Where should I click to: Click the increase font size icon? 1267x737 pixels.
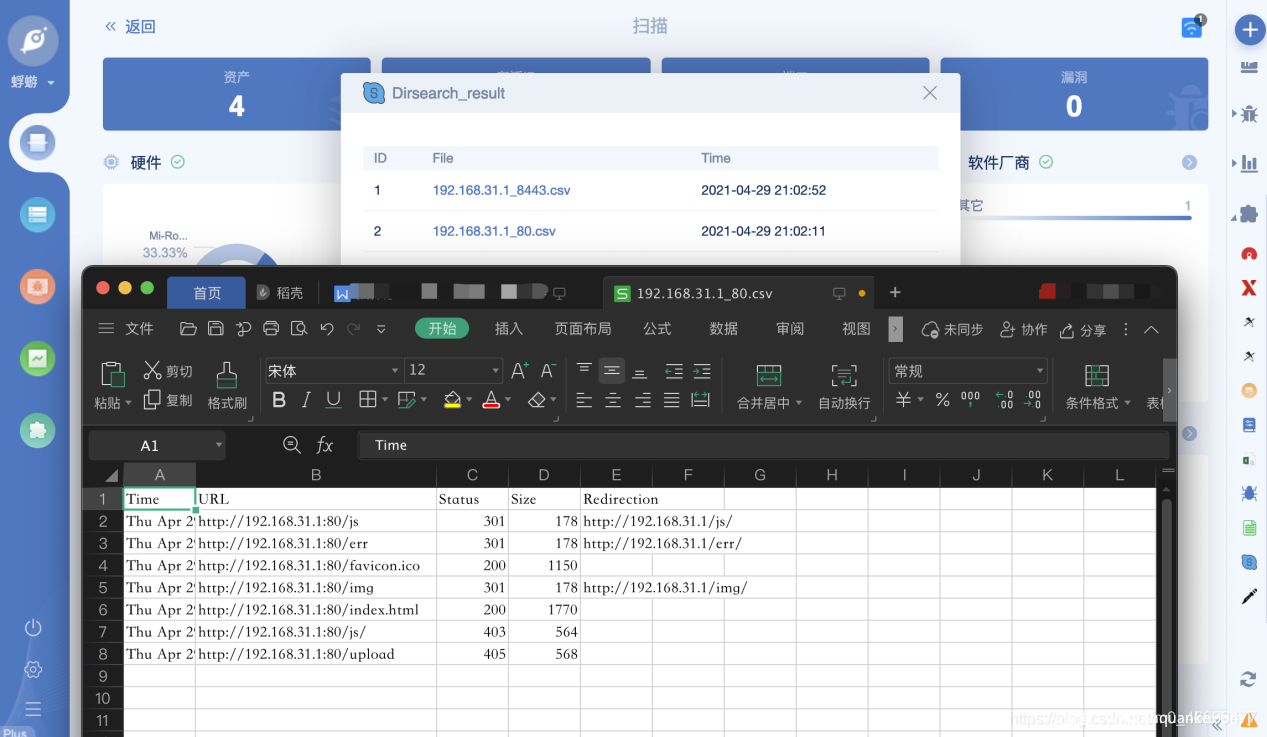pos(519,371)
